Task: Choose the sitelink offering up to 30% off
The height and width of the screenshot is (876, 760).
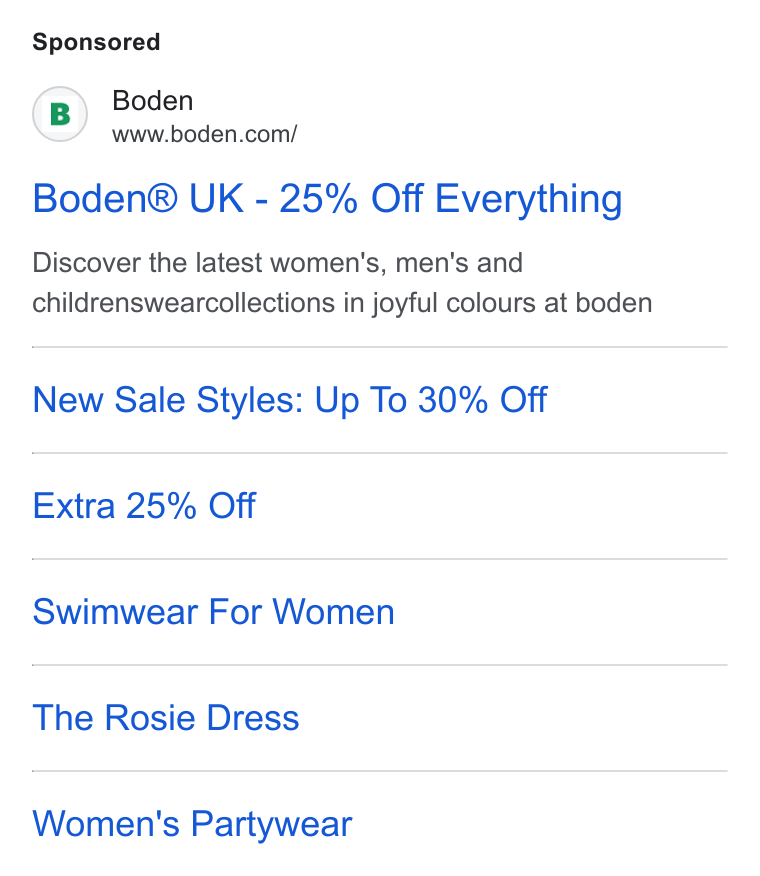Action: pyautogui.click(x=289, y=400)
